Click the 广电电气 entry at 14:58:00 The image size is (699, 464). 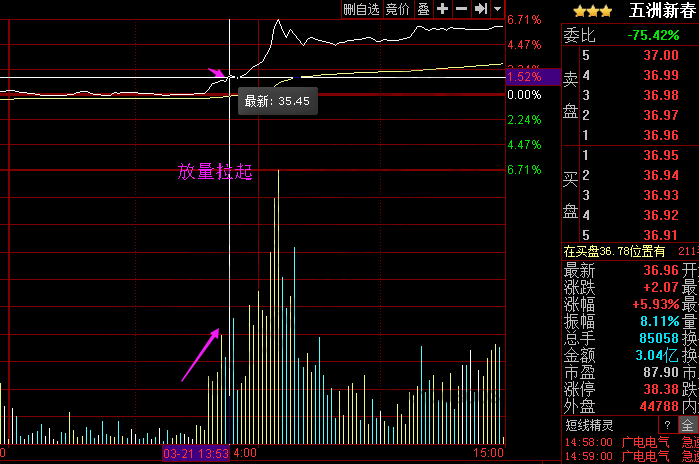[645, 441]
